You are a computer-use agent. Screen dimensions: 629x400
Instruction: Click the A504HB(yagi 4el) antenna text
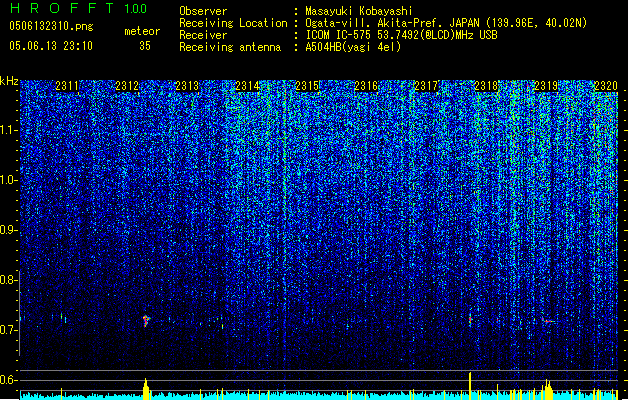[353, 47]
